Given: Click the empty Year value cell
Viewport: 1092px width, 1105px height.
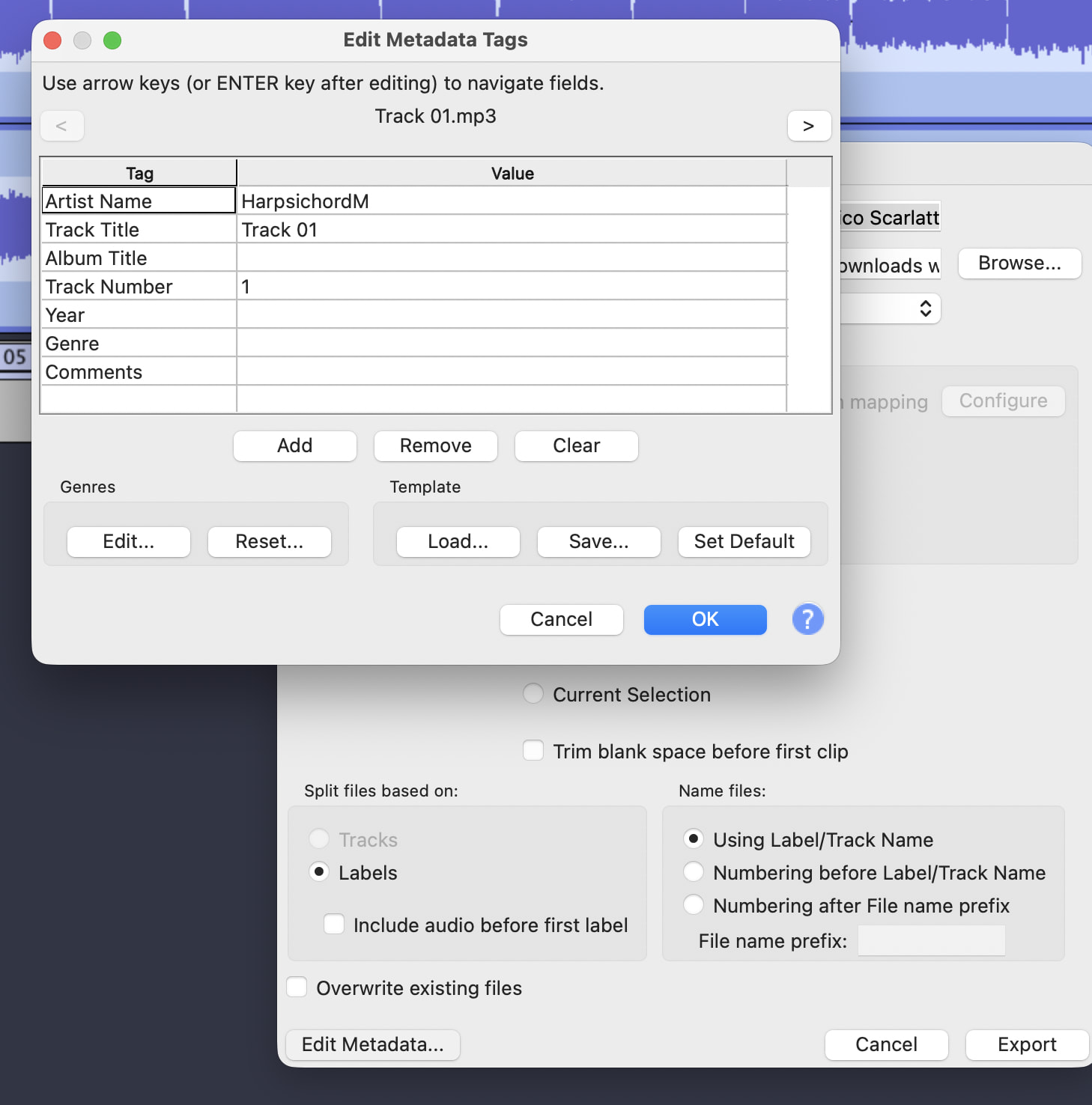Looking at the screenshot, I should click(512, 314).
